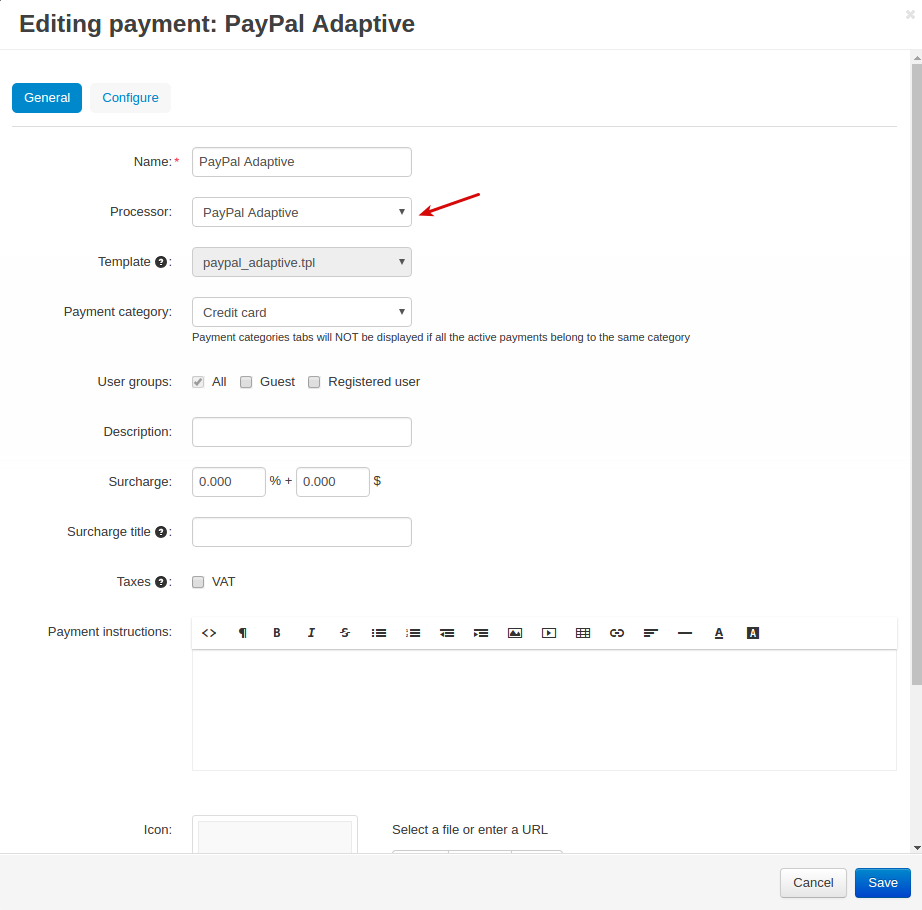This screenshot has width=922, height=910.
Task: Open font color picker in editor
Action: (x=719, y=633)
